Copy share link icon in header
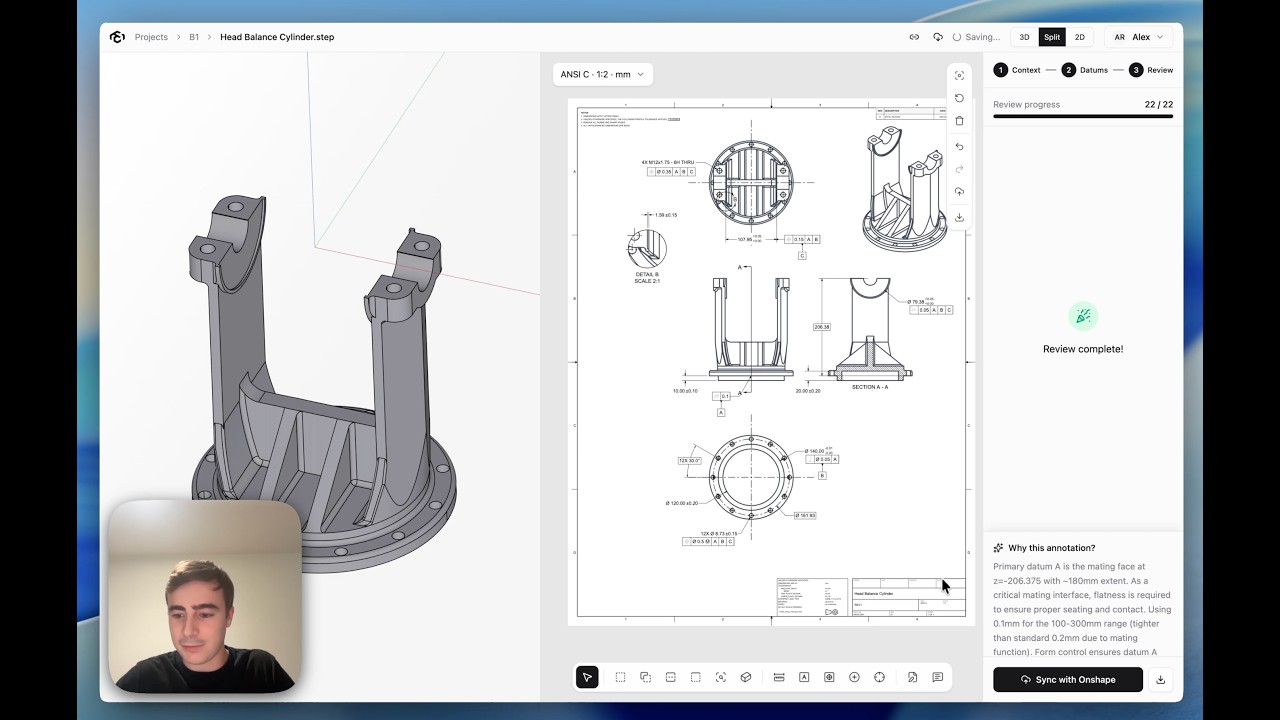Image resolution: width=1280 pixels, height=720 pixels. click(x=914, y=37)
